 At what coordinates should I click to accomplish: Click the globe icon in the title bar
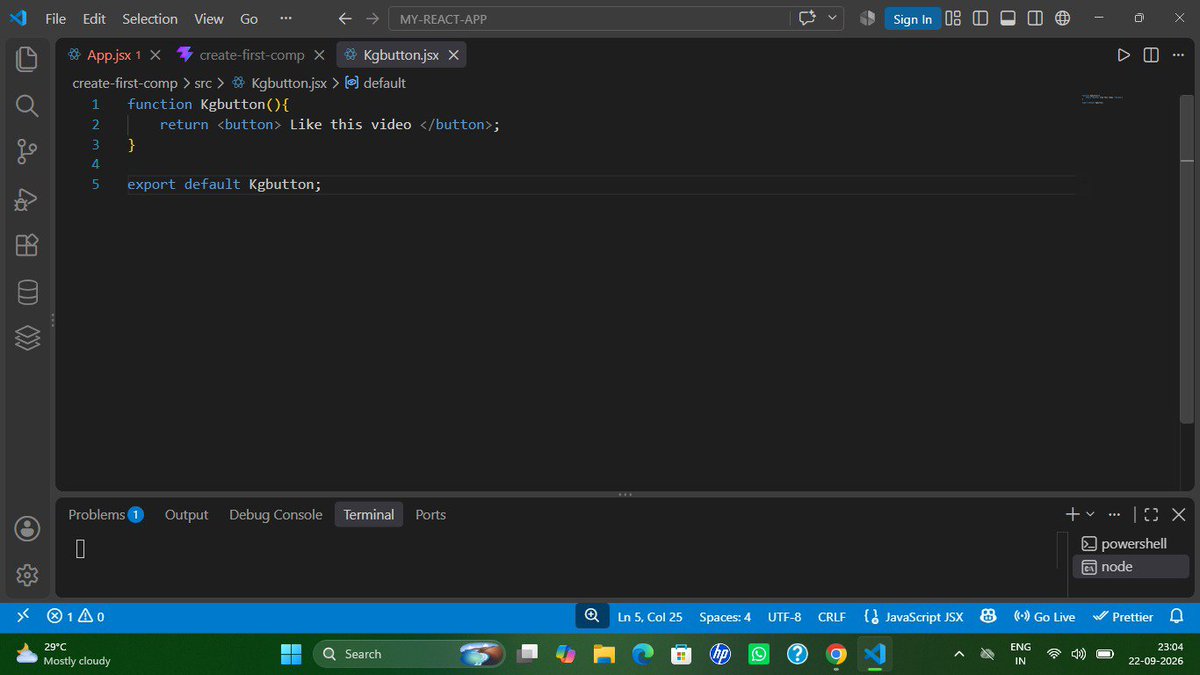(1063, 18)
